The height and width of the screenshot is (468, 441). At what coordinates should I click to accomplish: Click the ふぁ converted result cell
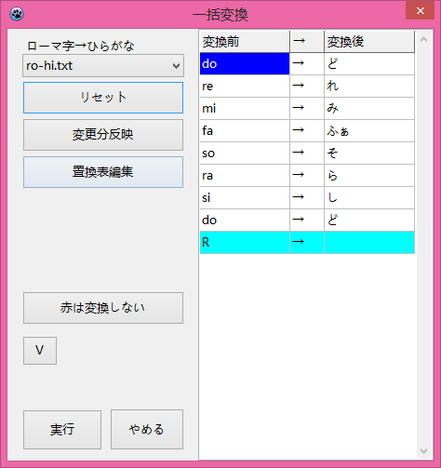pyautogui.click(x=369, y=131)
